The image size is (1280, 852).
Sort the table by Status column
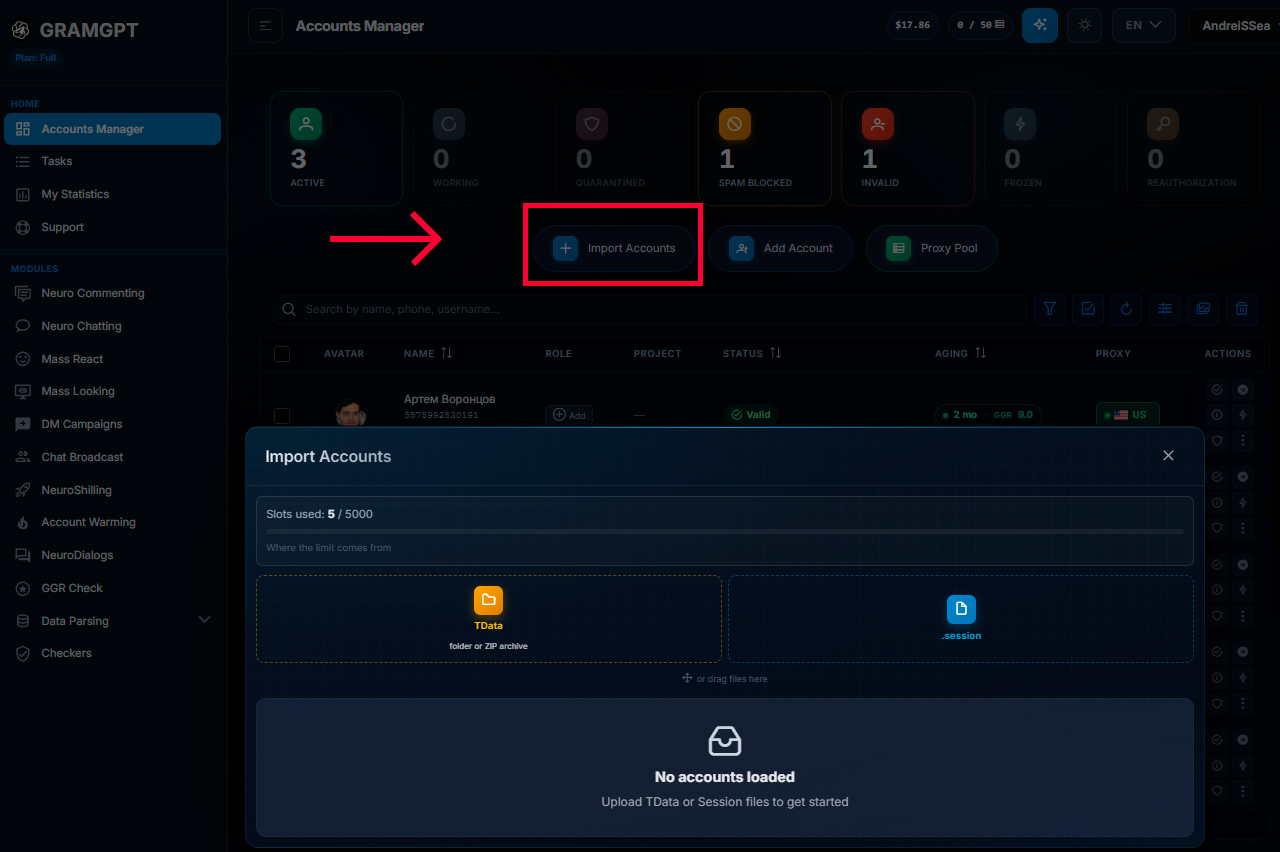click(x=752, y=353)
